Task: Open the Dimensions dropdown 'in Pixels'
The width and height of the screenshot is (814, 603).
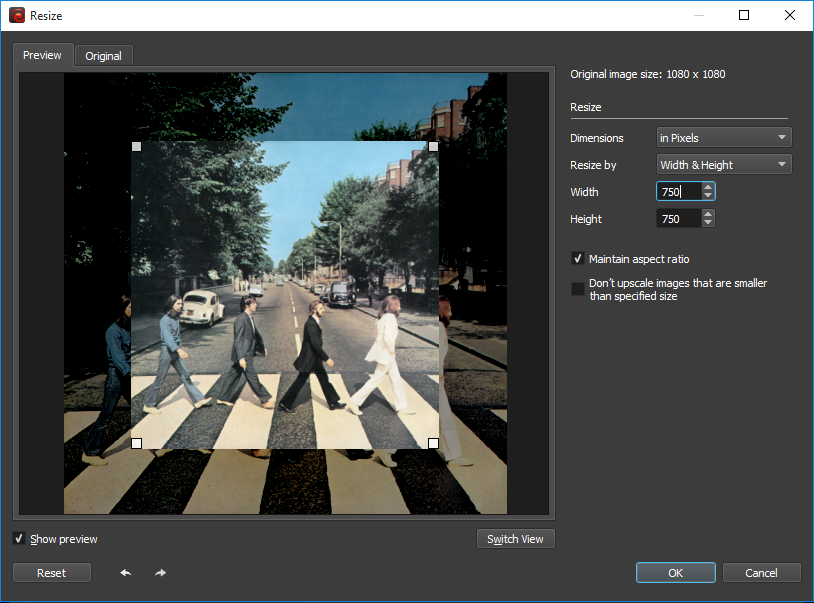Action: pos(724,138)
